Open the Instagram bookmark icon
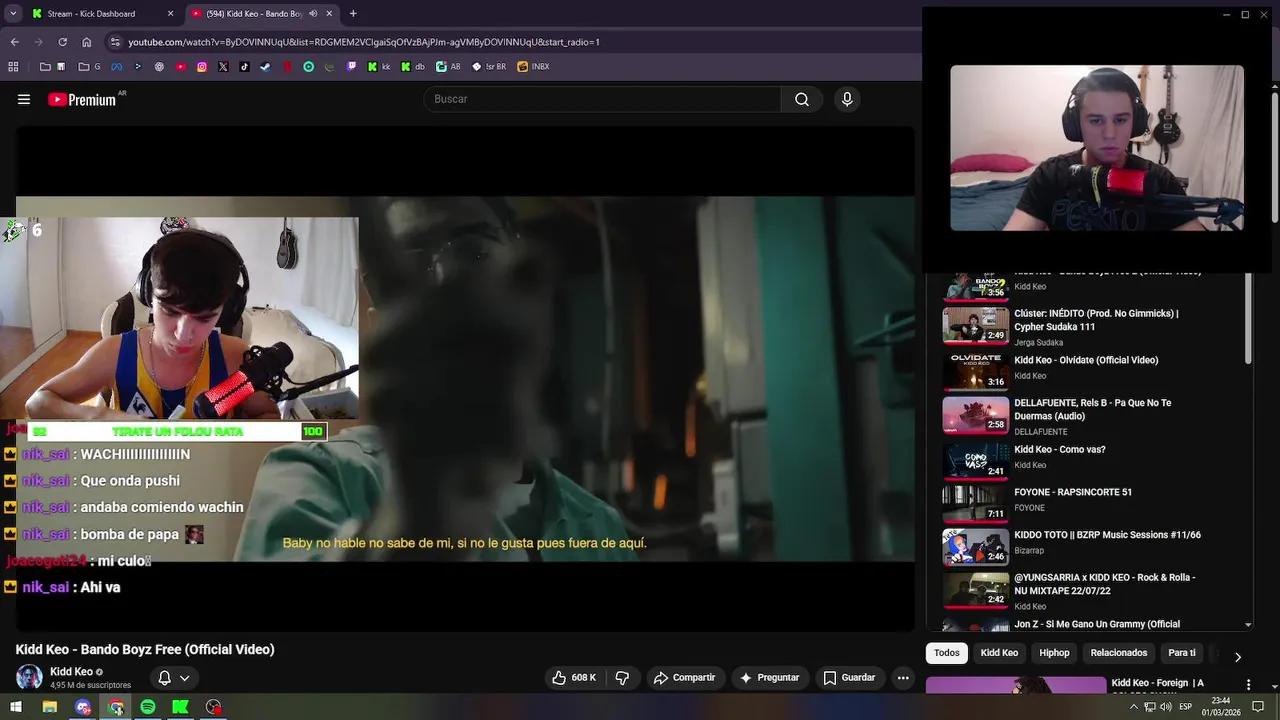1280x720 pixels. pos(202,67)
